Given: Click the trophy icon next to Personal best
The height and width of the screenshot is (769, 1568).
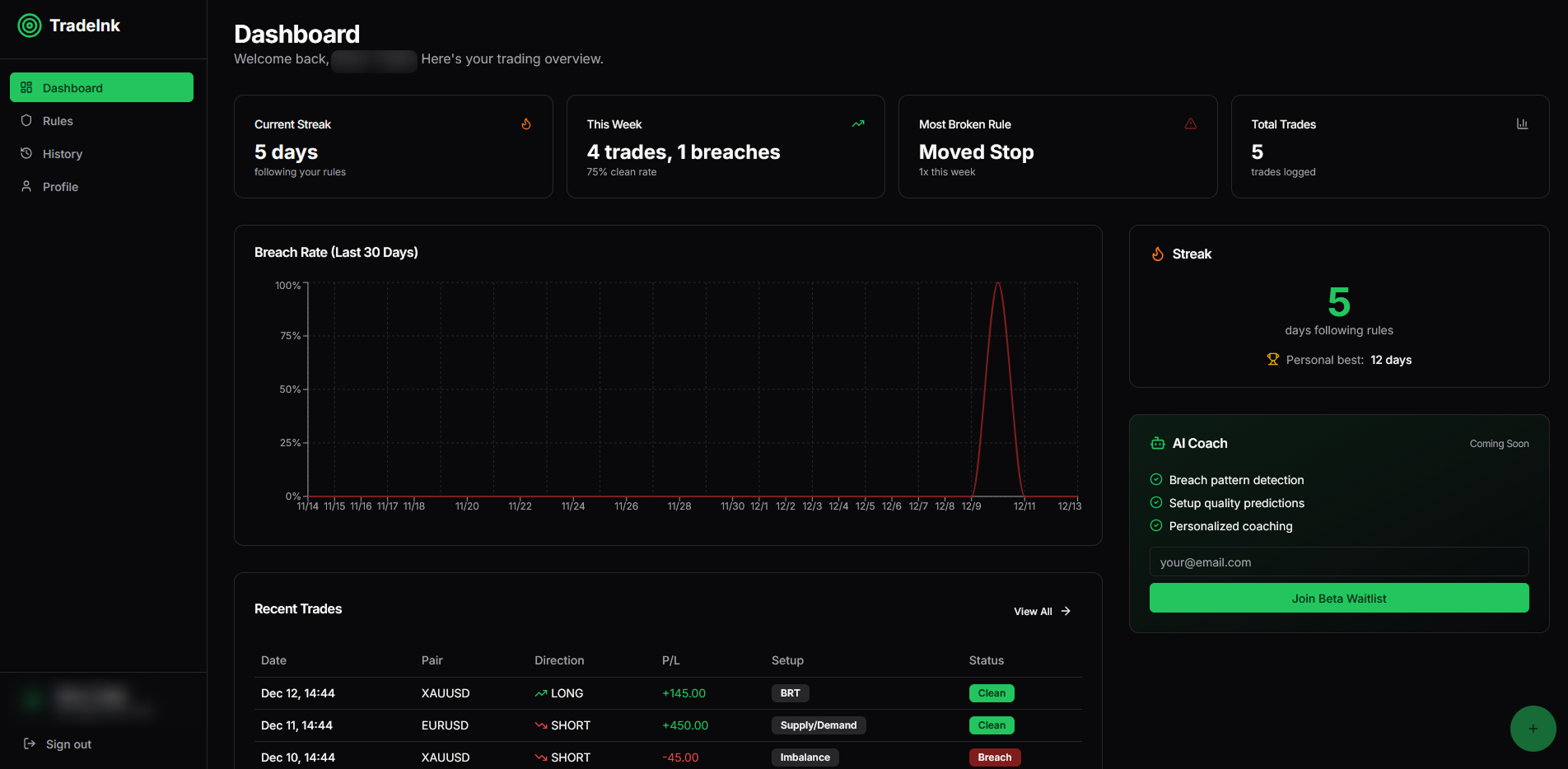Looking at the screenshot, I should 1273,359.
